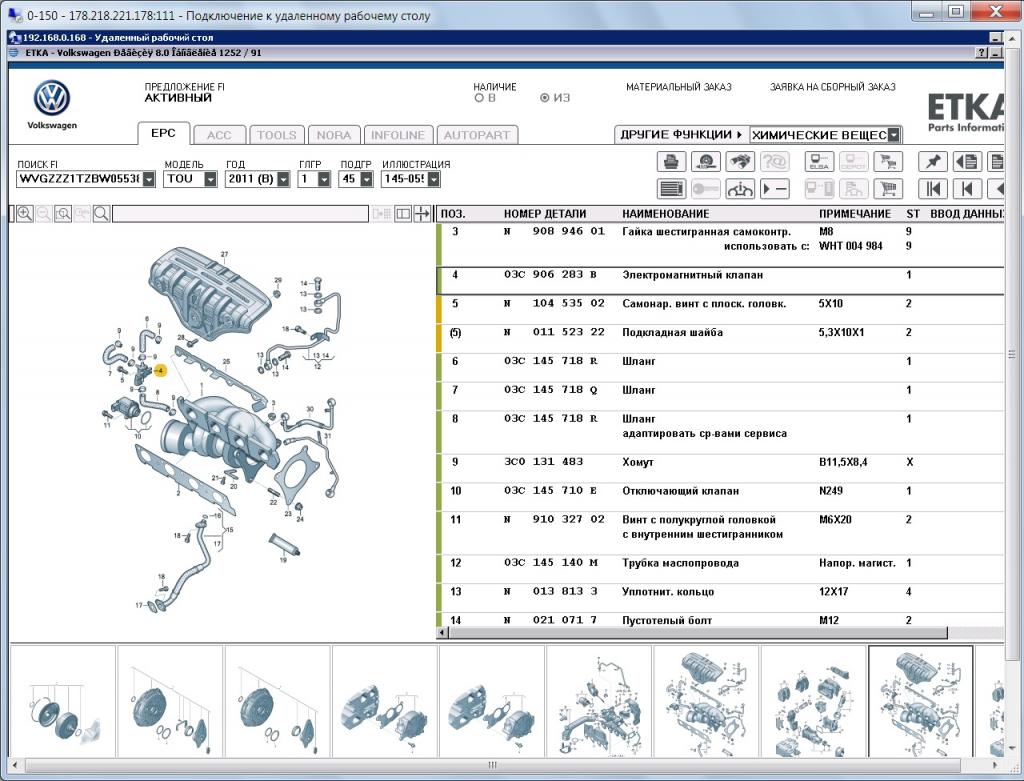This screenshot has height=781, width=1024.
Task: Zoom in on the parts illustration
Action: 25,214
